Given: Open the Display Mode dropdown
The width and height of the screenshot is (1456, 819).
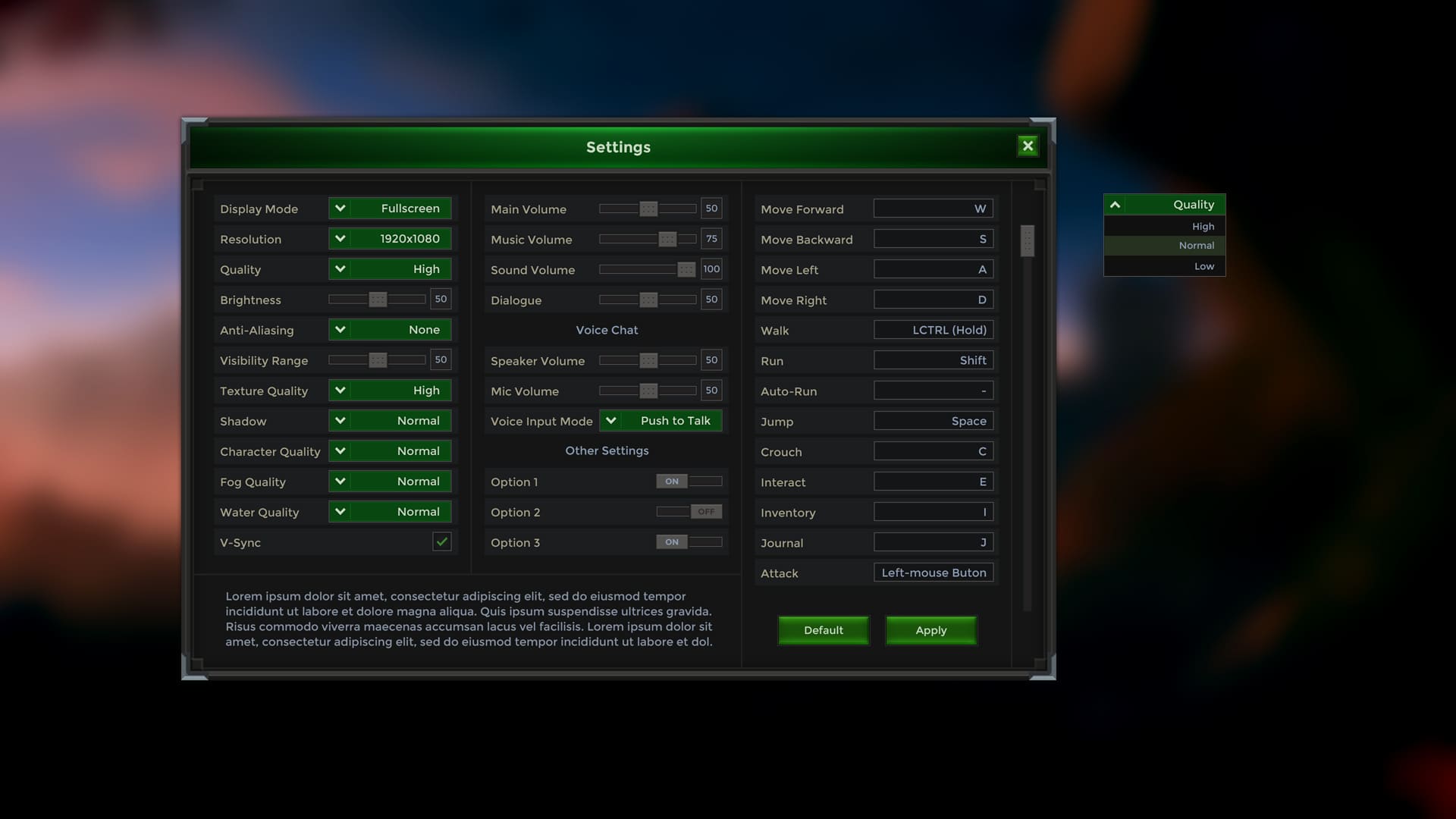Looking at the screenshot, I should [x=390, y=209].
